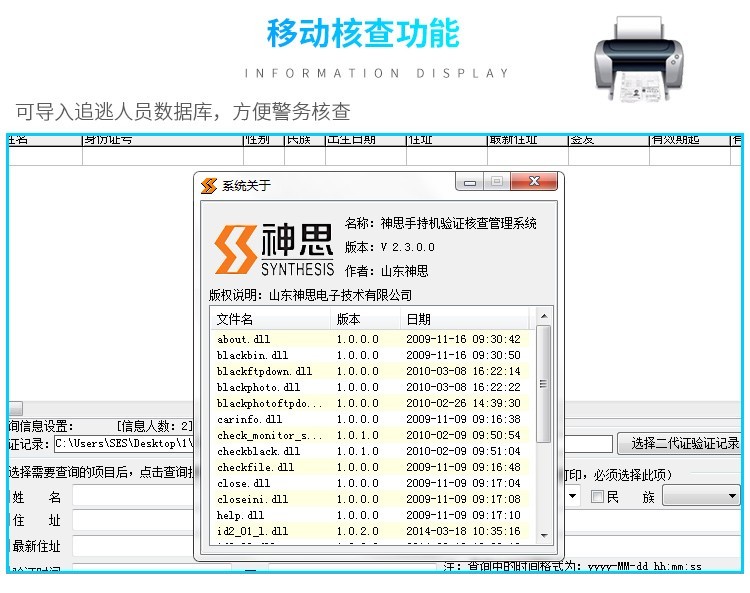This screenshot has width=750, height=593.
Task: Click the 信息人数: 2 label
Action: click(x=154, y=426)
